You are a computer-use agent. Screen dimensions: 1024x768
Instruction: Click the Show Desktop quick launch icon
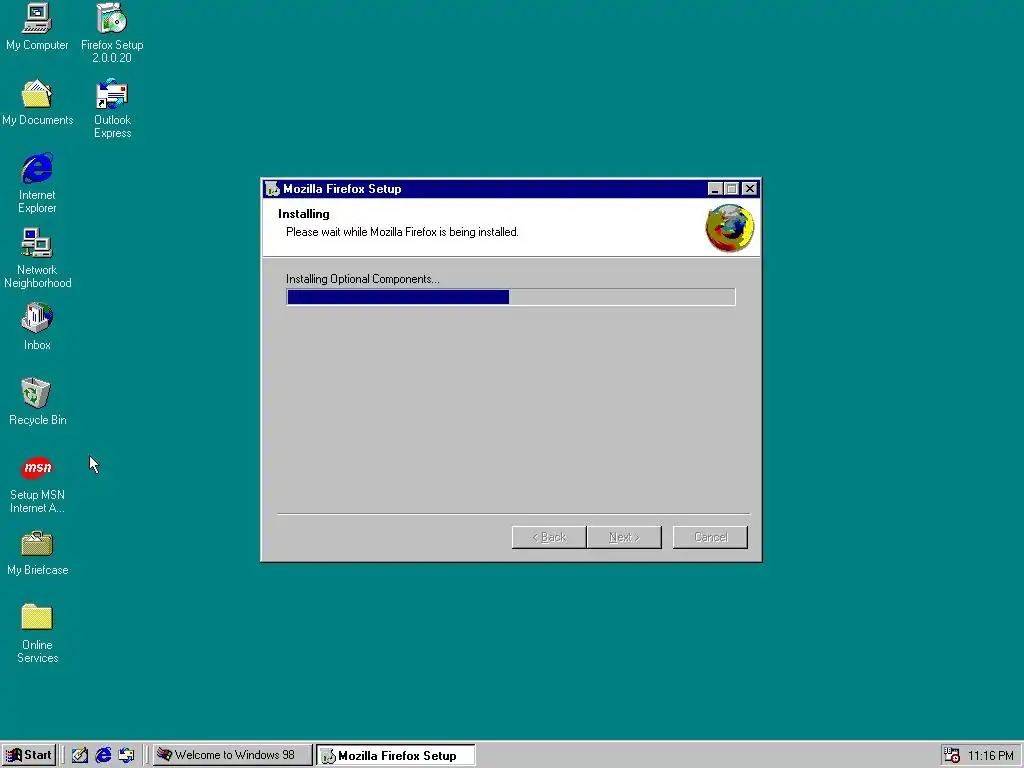80,755
